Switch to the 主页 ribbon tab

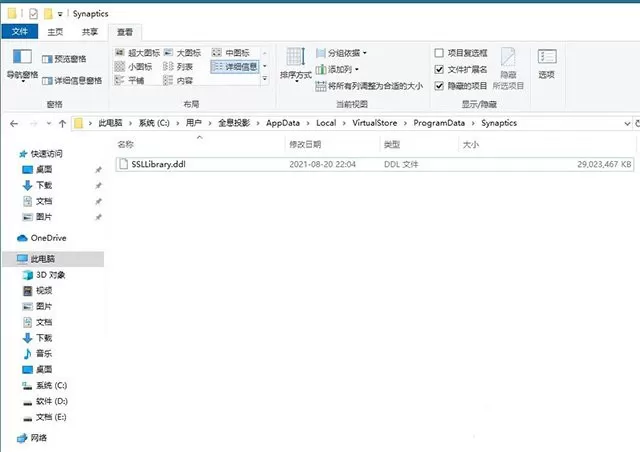[55, 32]
